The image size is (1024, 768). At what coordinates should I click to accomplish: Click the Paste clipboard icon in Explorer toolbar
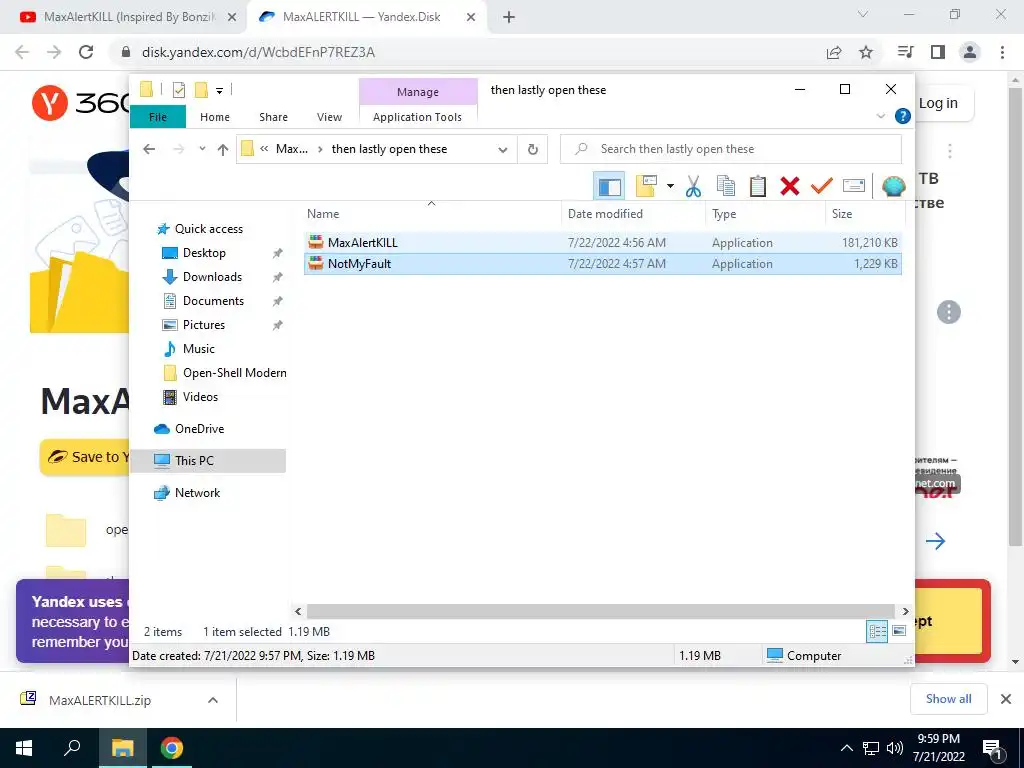click(x=758, y=186)
